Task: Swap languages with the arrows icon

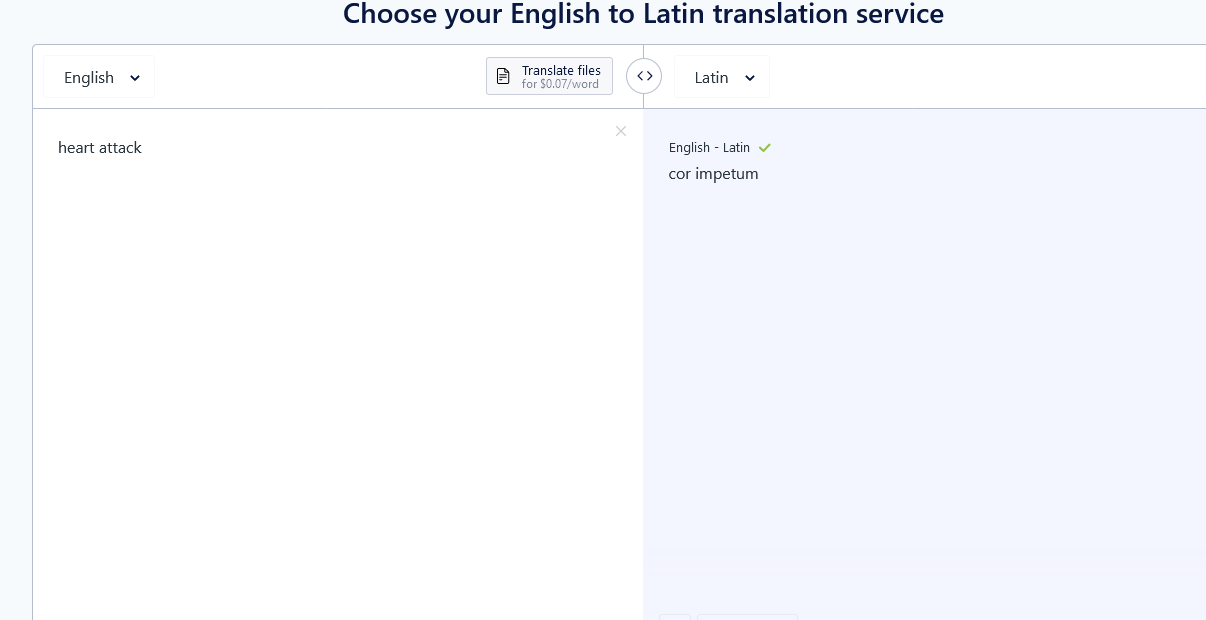Action: click(x=644, y=76)
